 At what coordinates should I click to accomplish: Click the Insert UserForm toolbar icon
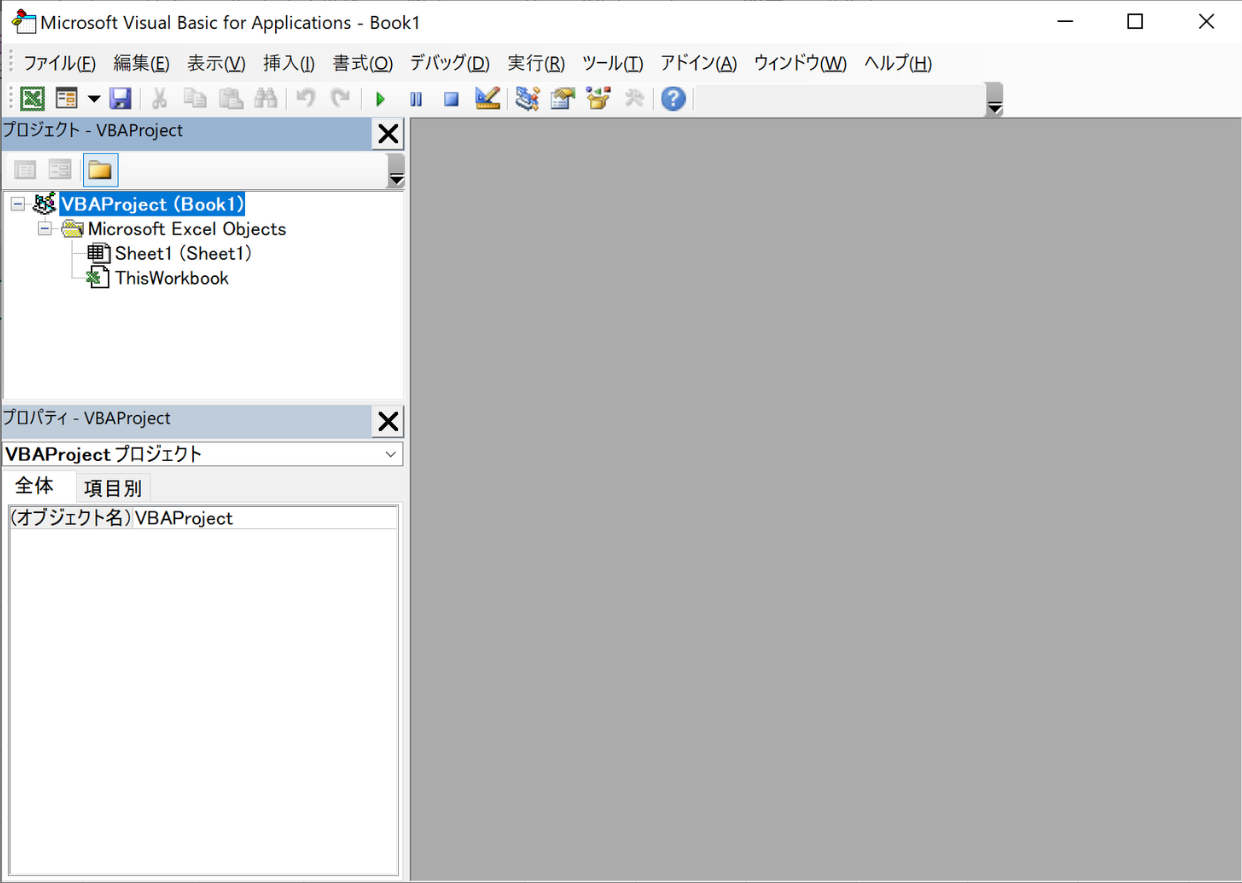tap(67, 99)
